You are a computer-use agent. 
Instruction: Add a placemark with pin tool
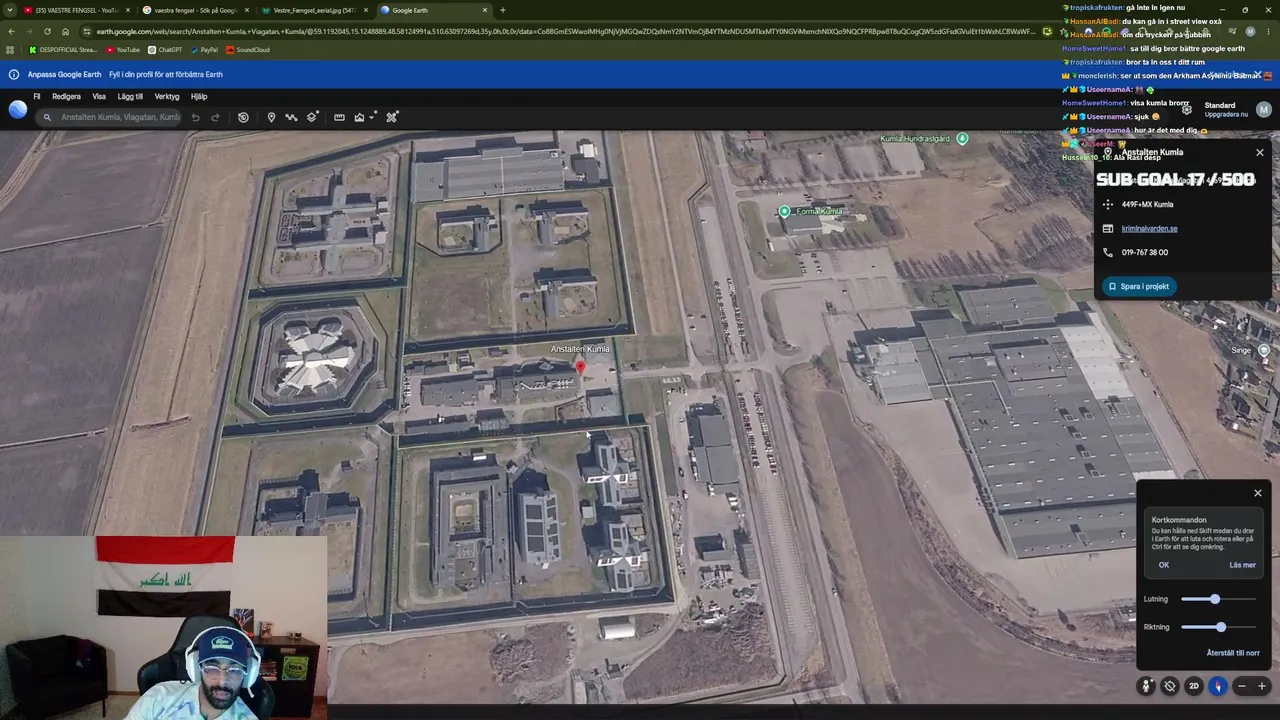tap(271, 117)
